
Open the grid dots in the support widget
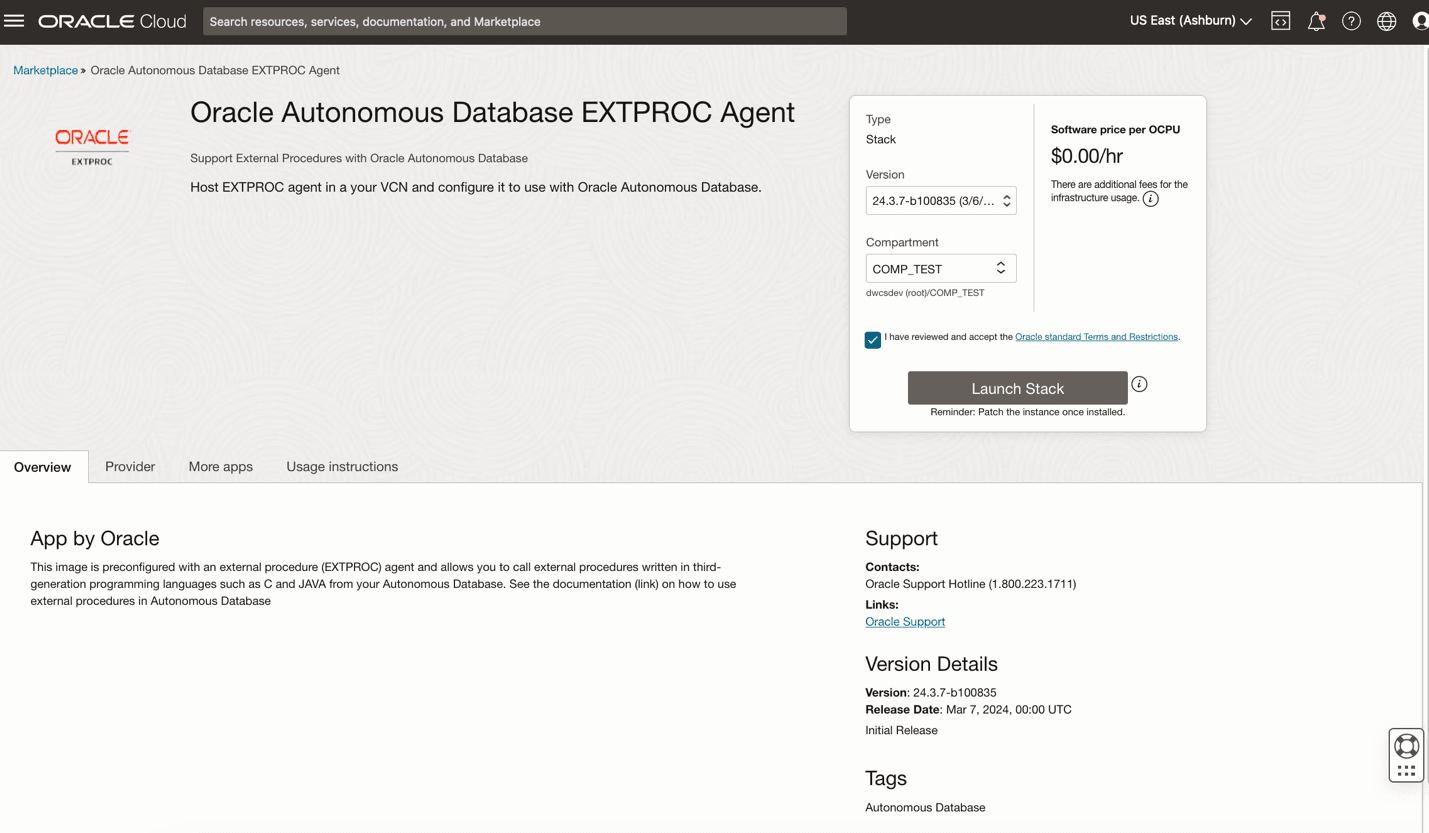click(x=1406, y=768)
